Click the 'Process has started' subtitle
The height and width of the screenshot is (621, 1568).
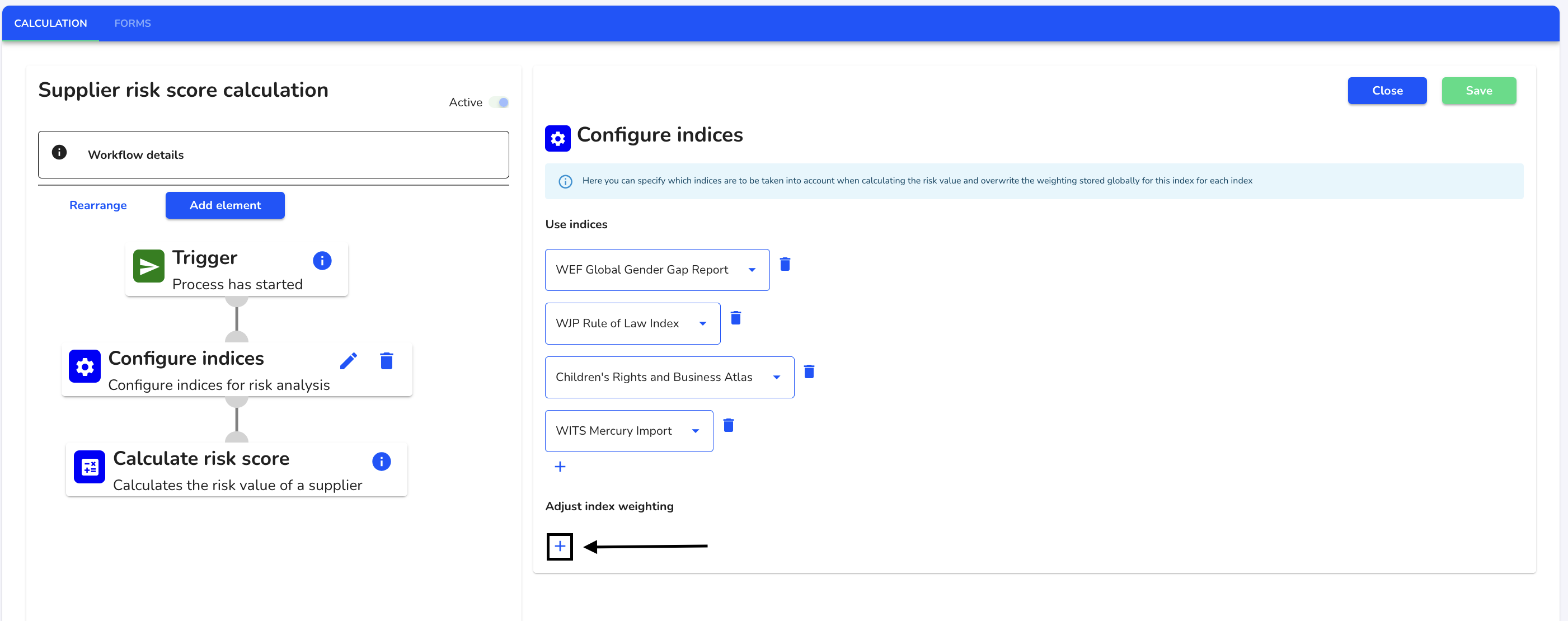[237, 284]
